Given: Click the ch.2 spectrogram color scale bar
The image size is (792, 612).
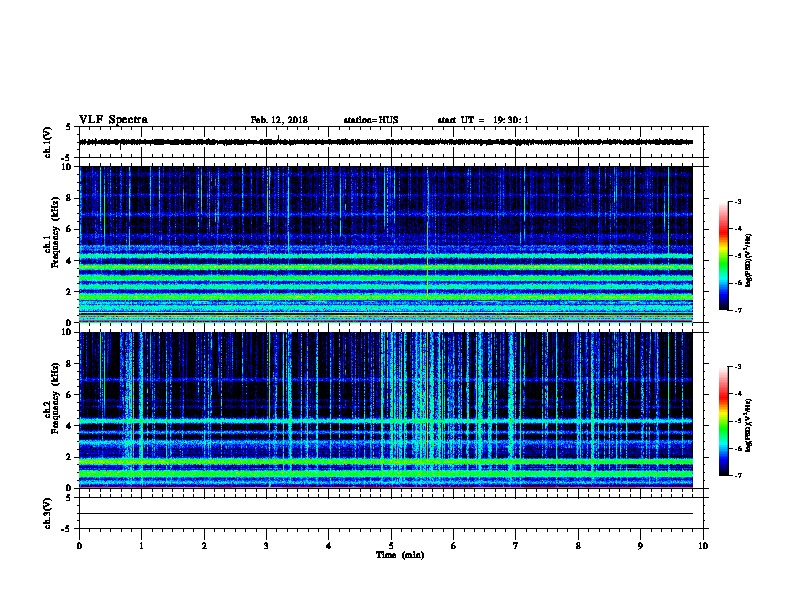Looking at the screenshot, I should point(724,421).
